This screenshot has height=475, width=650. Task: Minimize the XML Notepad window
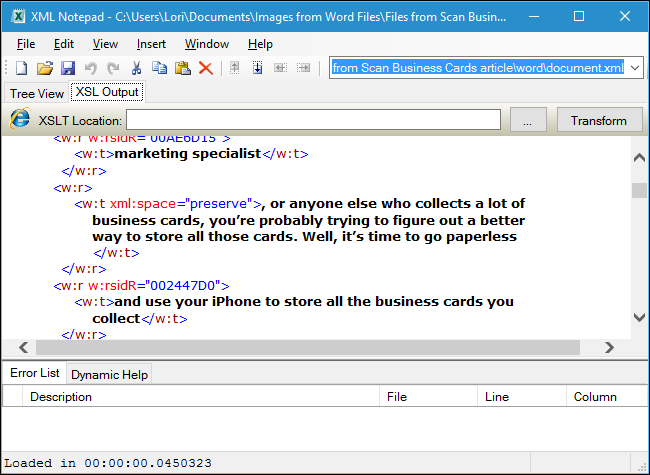534,17
